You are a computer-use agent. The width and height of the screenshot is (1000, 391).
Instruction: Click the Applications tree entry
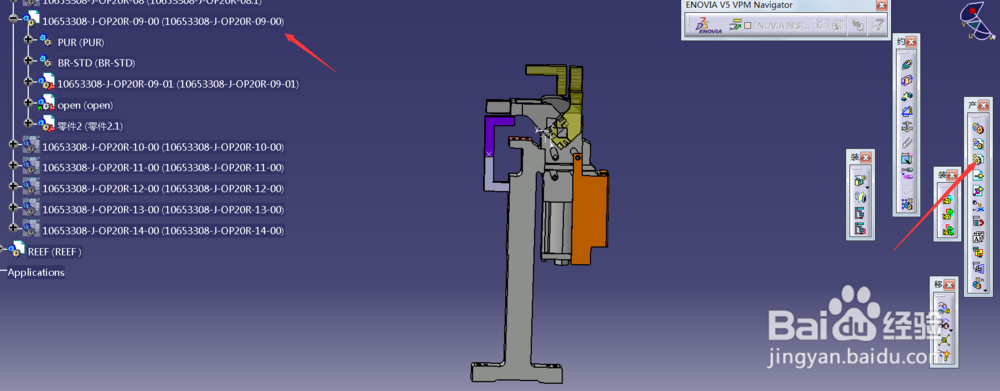tap(36, 272)
